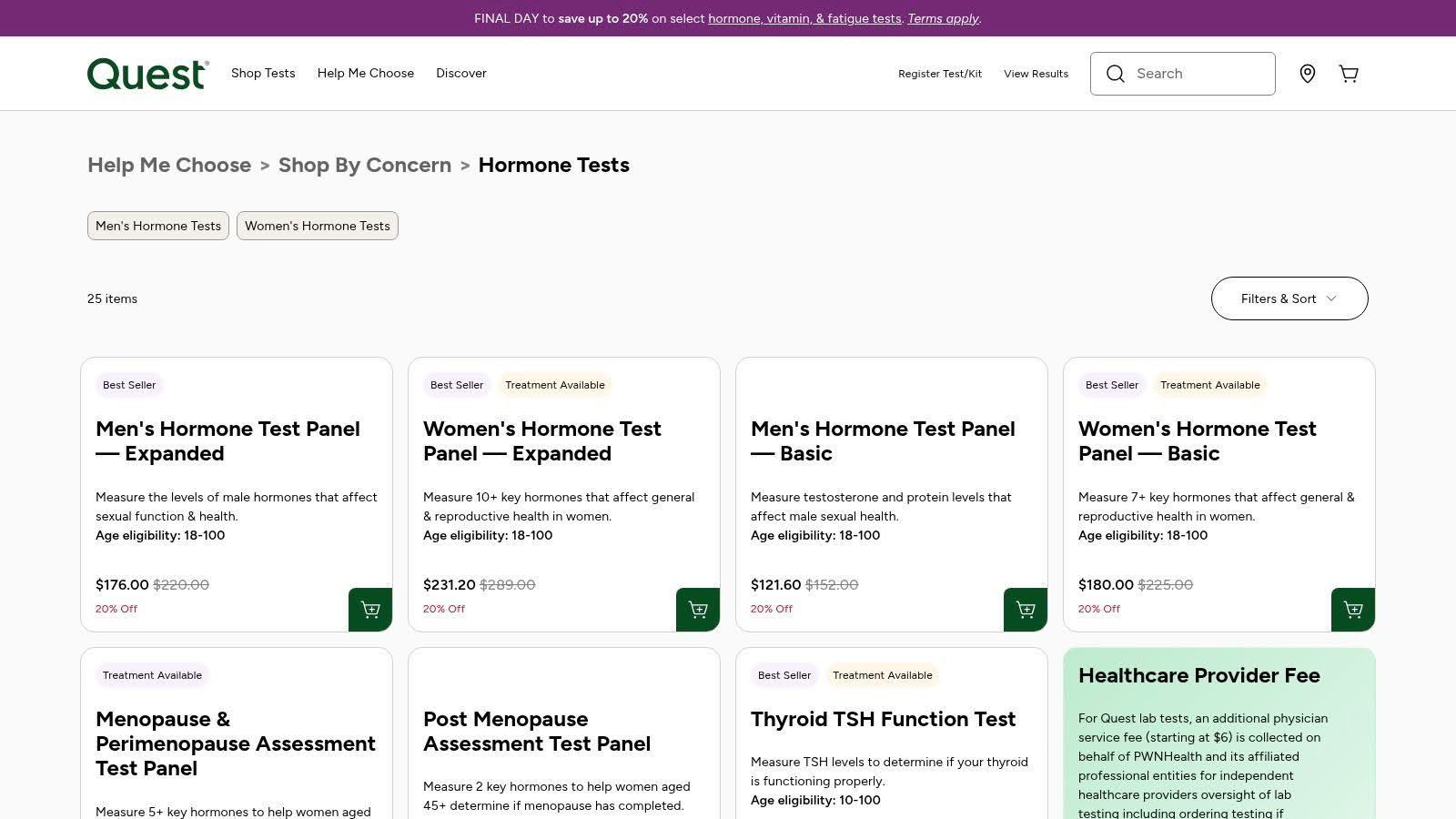The image size is (1456, 819).
Task: Click Help Me Choose breadcrumb
Action: click(x=169, y=165)
